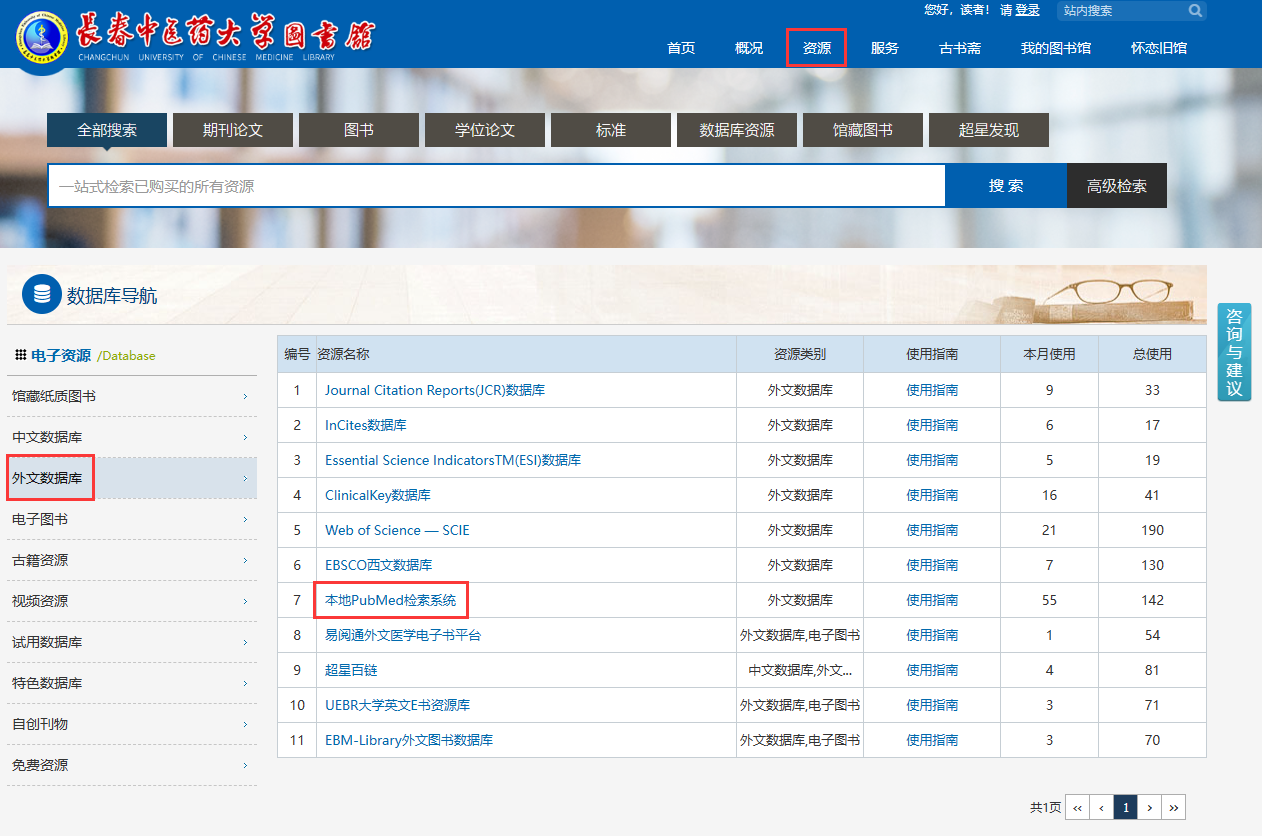Click the library logo emblem

[41, 37]
